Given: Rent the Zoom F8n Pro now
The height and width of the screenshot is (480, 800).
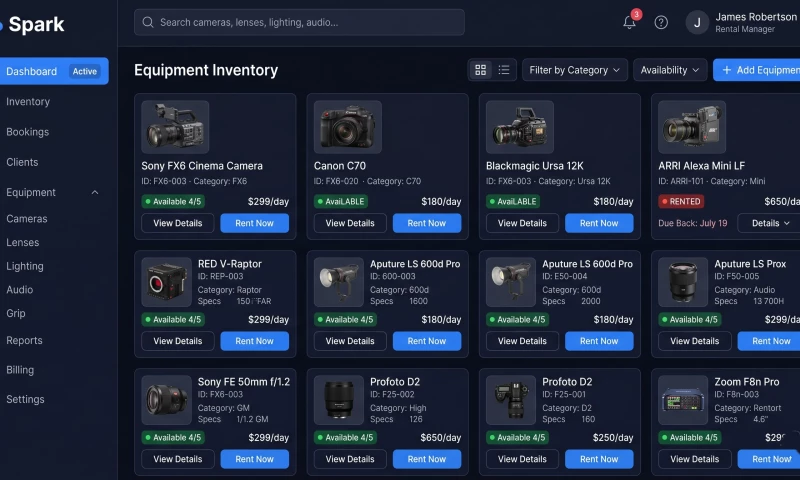Looking at the screenshot, I should point(769,459).
